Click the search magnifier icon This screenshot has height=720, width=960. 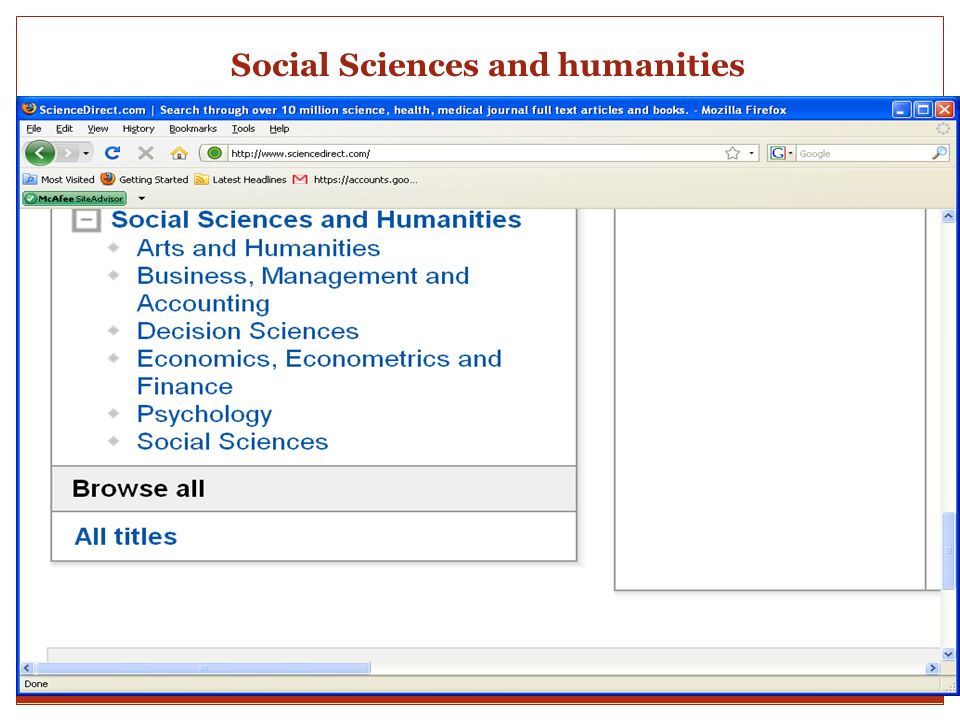939,153
